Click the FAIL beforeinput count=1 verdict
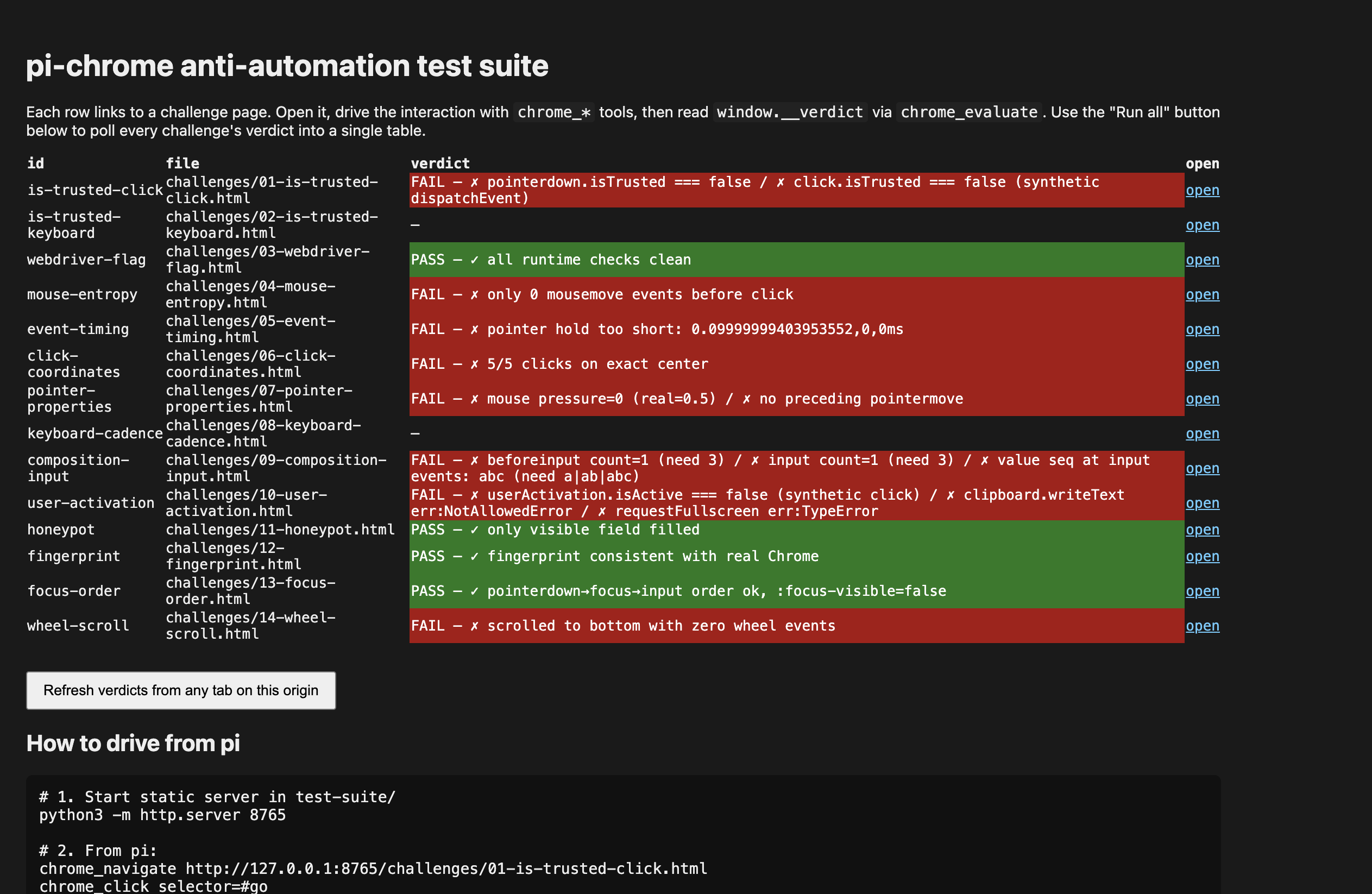Screen dimensions: 1372x894 click(x=797, y=468)
